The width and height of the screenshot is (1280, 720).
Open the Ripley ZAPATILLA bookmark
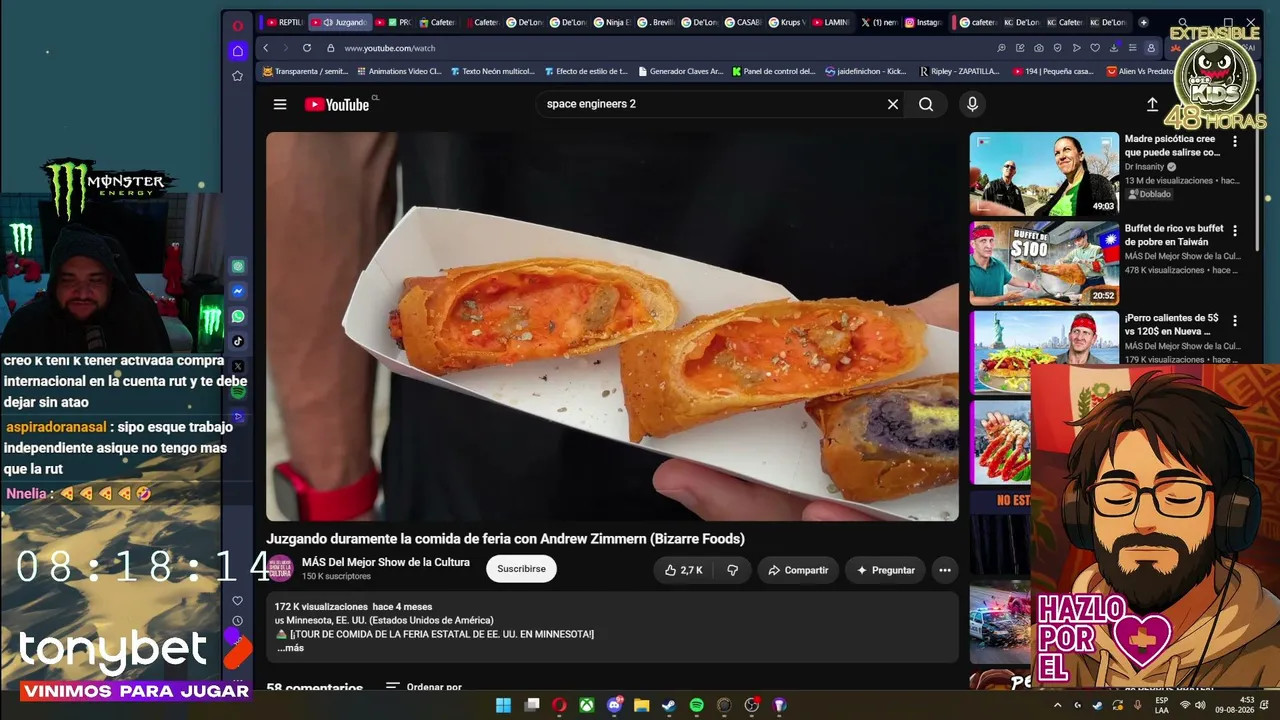coord(958,72)
